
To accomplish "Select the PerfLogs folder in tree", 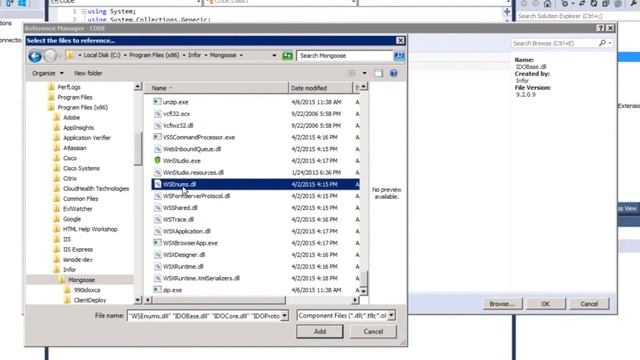I will [69, 87].
